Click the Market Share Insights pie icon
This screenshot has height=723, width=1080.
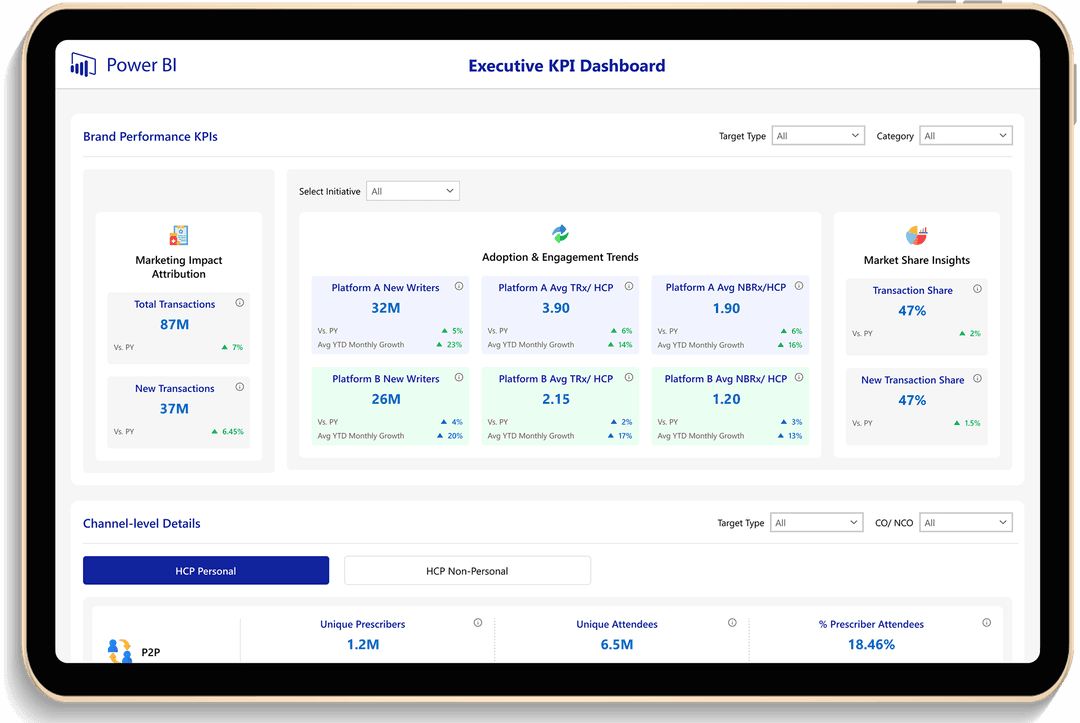(916, 236)
